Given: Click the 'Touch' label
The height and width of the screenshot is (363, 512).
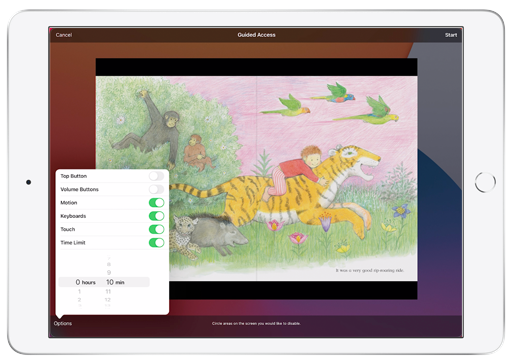Looking at the screenshot, I should point(68,229).
